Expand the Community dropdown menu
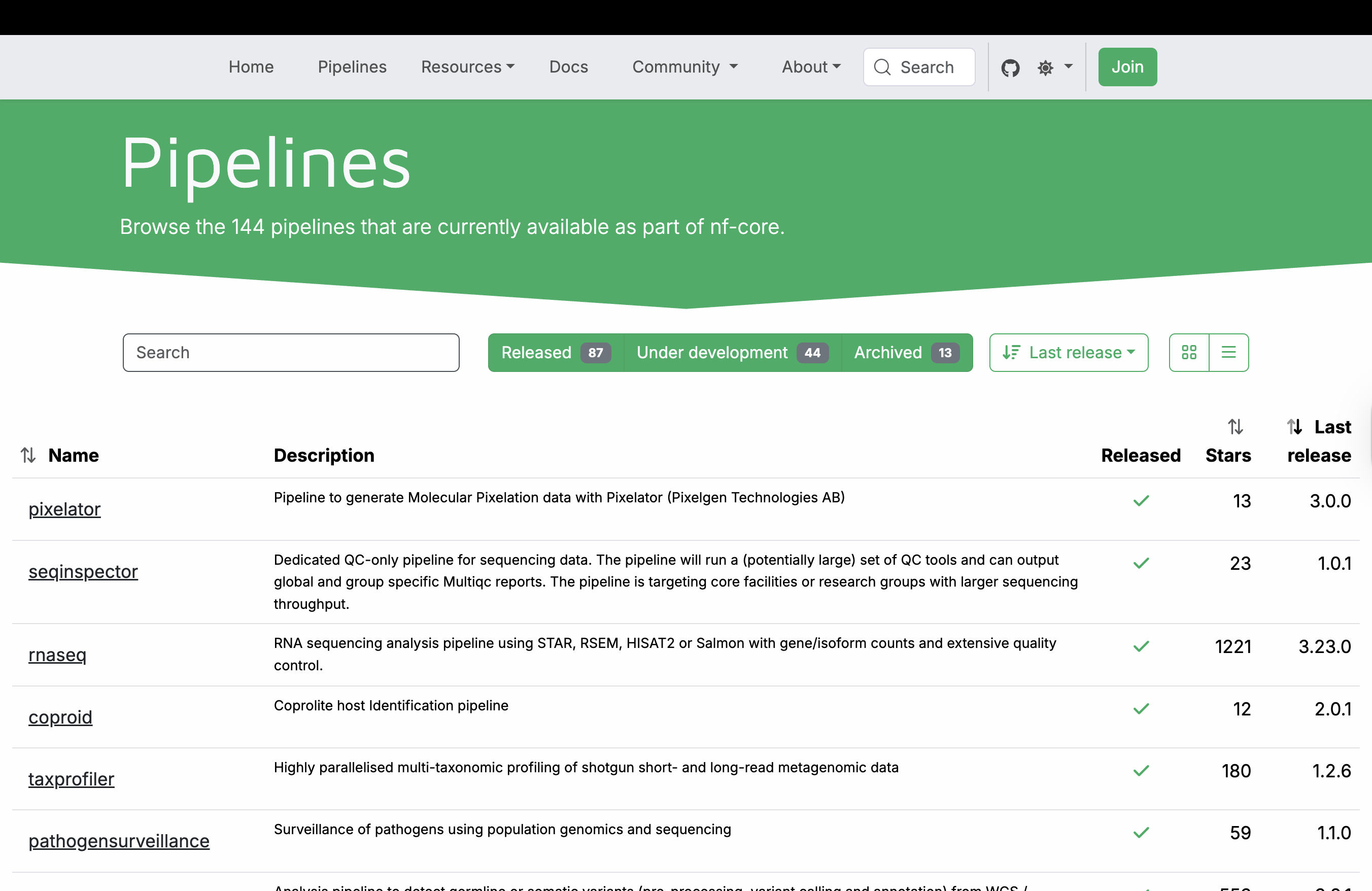This screenshot has height=891, width=1372. click(684, 67)
